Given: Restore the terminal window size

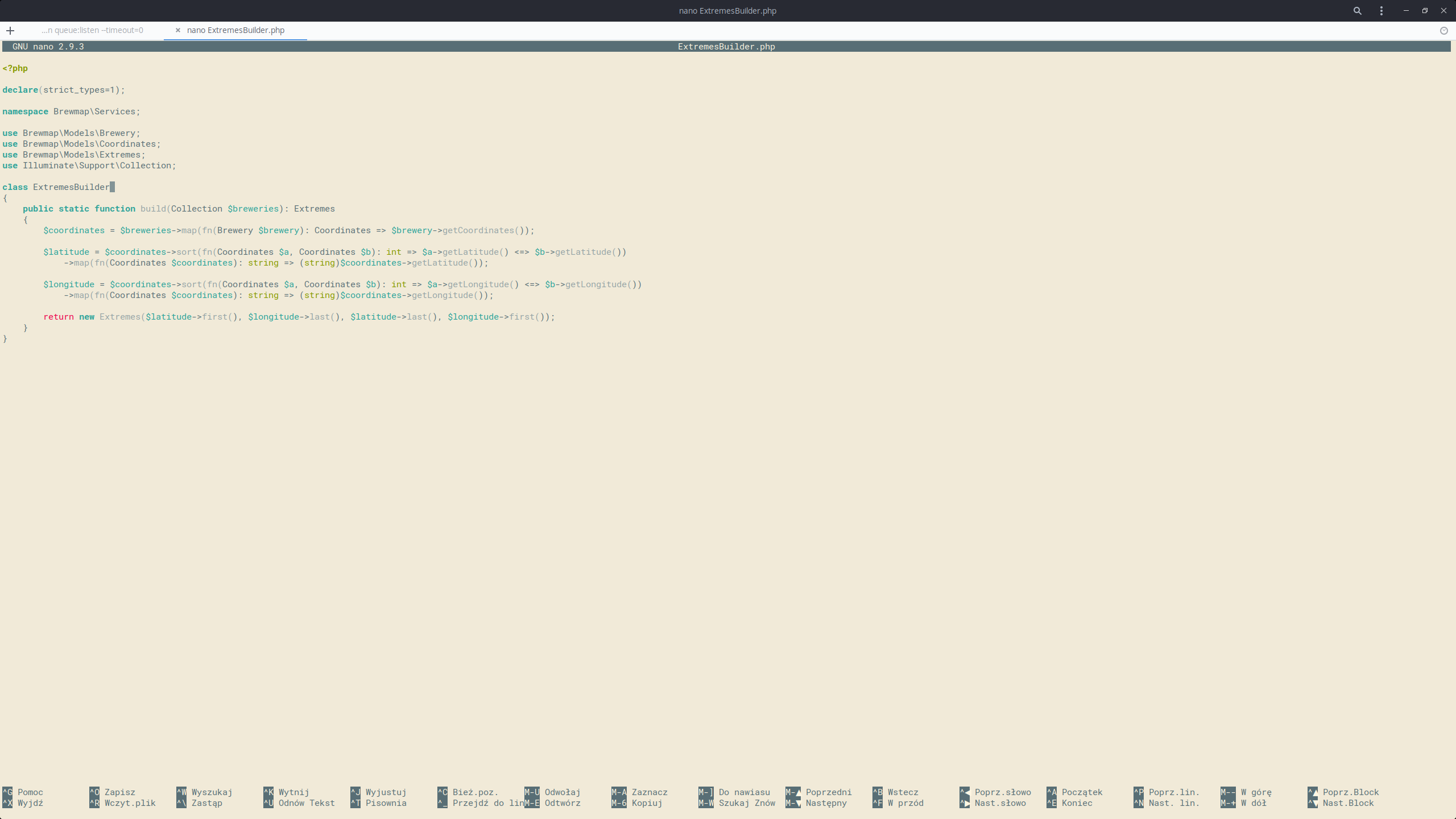Looking at the screenshot, I should (1425, 11).
